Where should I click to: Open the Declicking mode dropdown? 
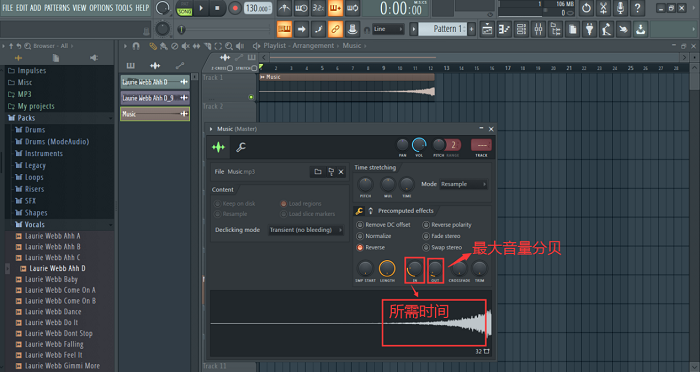306,230
